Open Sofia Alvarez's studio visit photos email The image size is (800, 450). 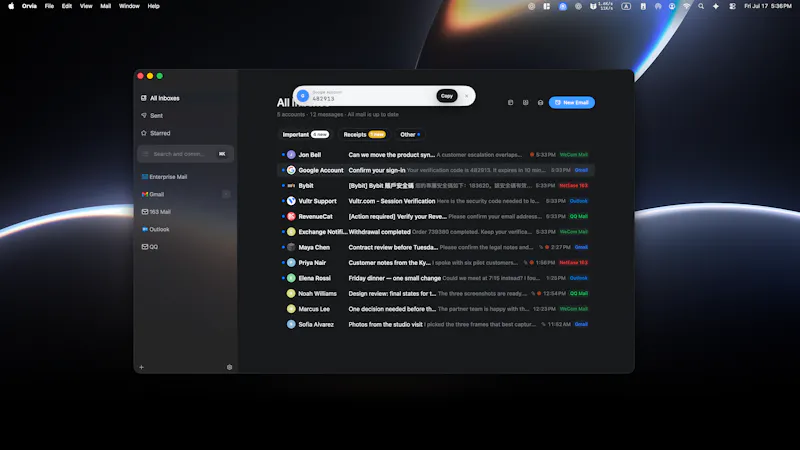436,324
